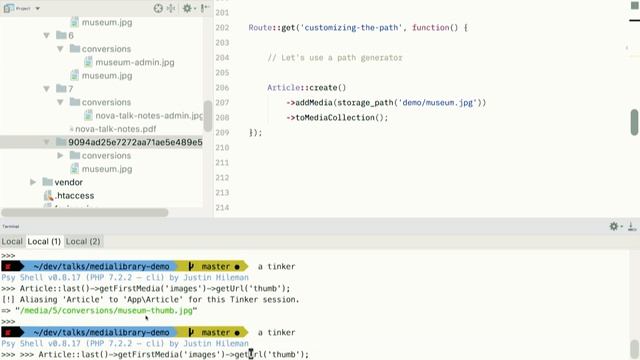Switch to the Local (1) terminal tab
The height and width of the screenshot is (360, 640).
(x=44, y=242)
